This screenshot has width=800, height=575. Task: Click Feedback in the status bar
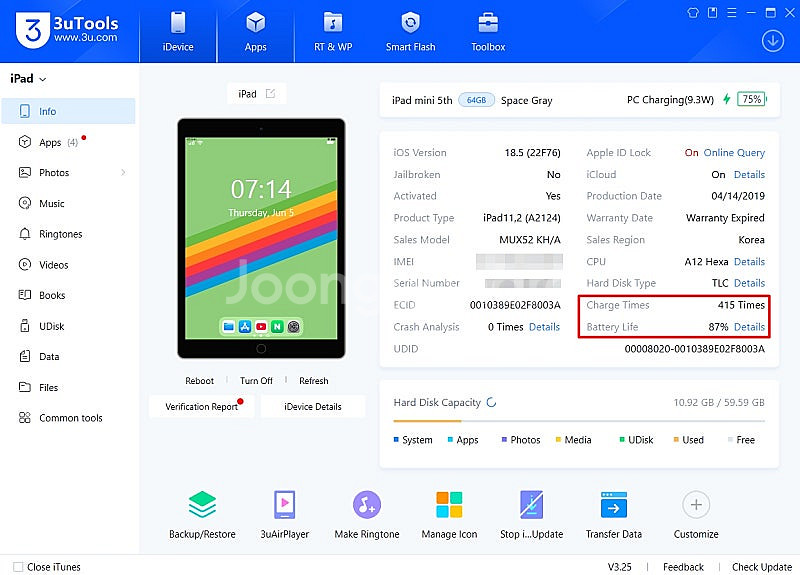pyautogui.click(x=683, y=567)
